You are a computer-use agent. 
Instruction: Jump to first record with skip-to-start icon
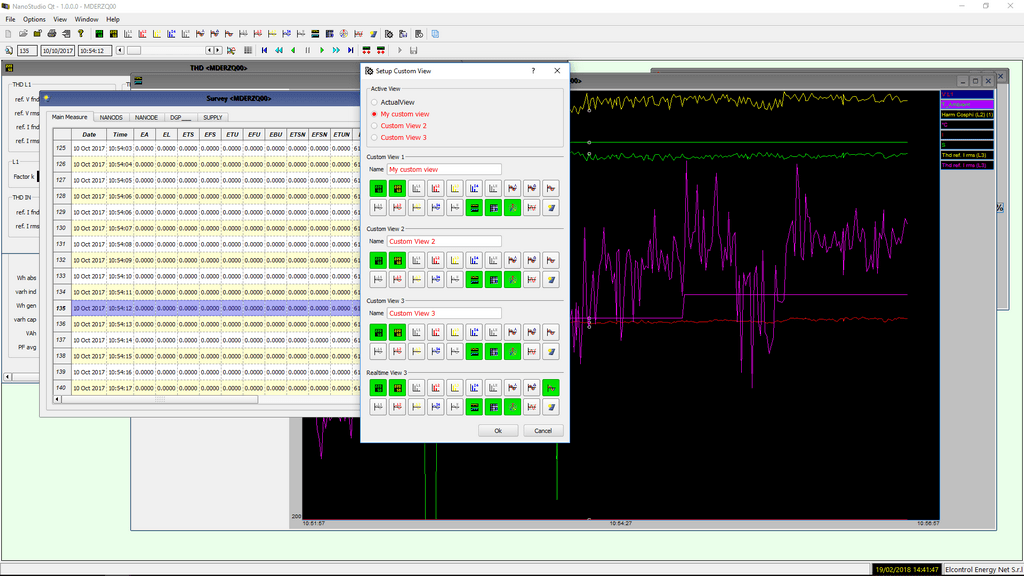[264, 50]
